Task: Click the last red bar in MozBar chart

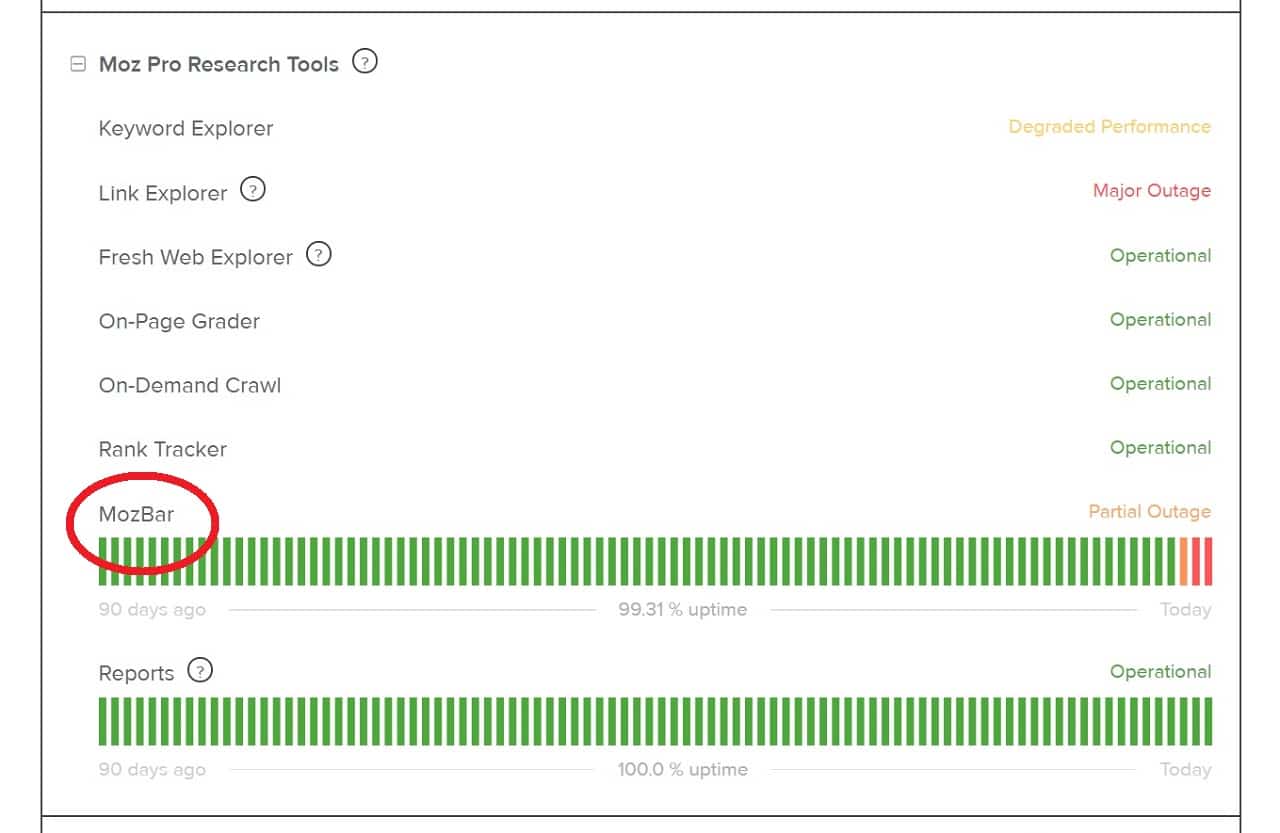Action: [x=1208, y=561]
